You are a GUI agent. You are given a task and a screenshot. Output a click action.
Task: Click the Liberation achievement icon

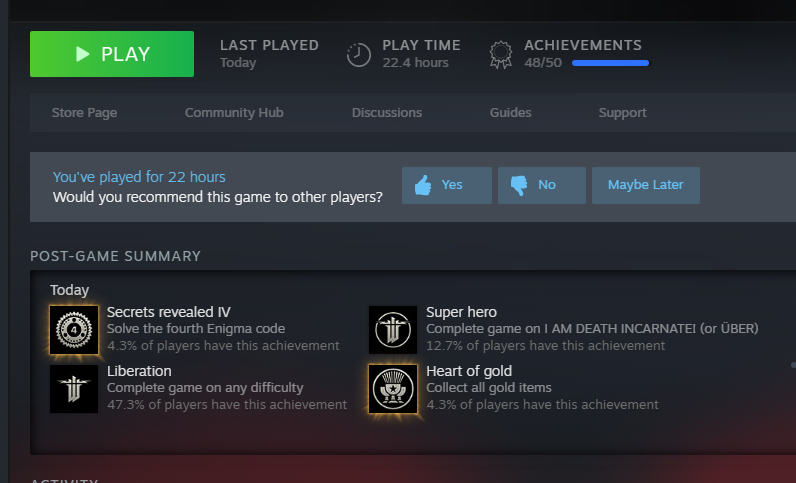point(74,389)
